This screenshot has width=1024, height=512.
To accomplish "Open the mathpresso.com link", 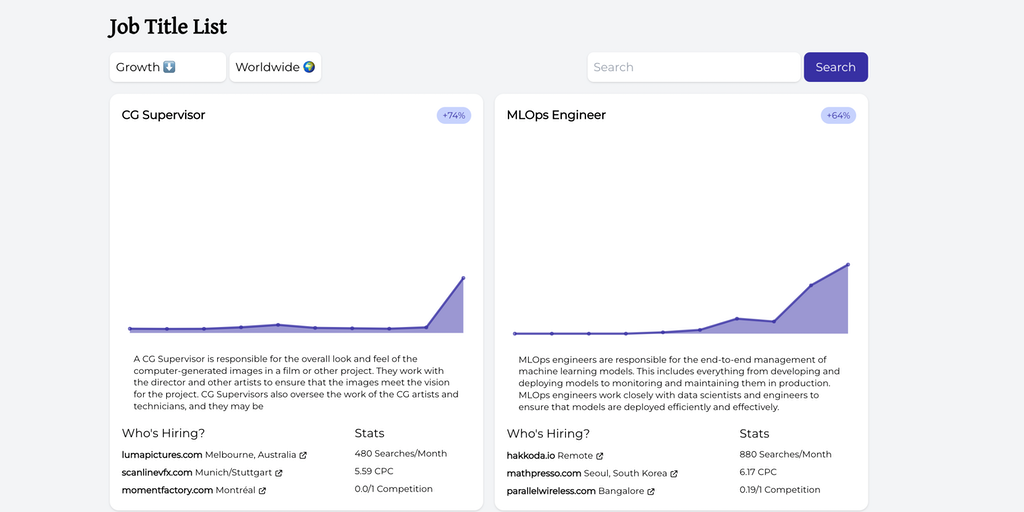I will (x=544, y=473).
